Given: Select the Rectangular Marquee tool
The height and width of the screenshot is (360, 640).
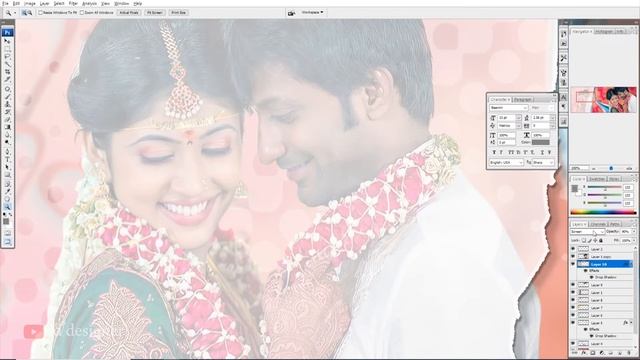Looking at the screenshot, I should (x=7, y=49).
